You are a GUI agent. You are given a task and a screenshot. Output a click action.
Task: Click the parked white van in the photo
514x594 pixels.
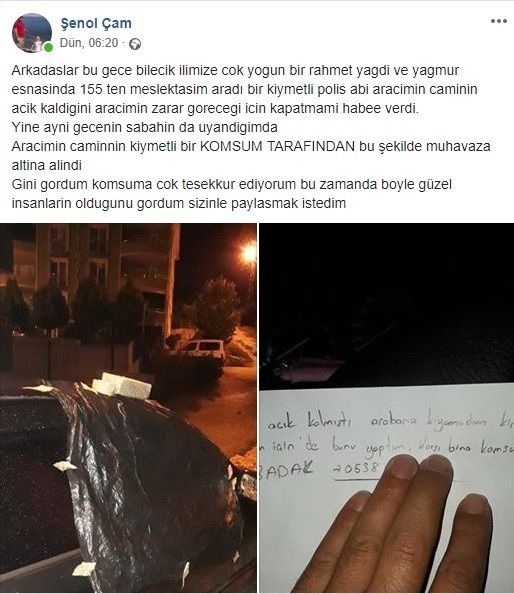click(203, 350)
